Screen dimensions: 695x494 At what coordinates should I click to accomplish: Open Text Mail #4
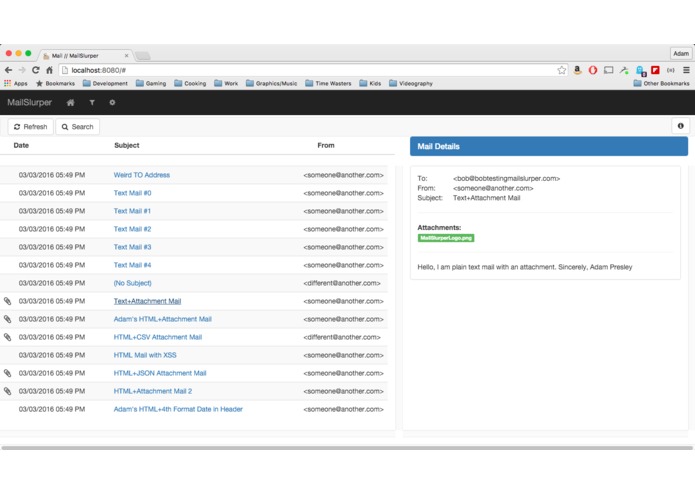132,265
